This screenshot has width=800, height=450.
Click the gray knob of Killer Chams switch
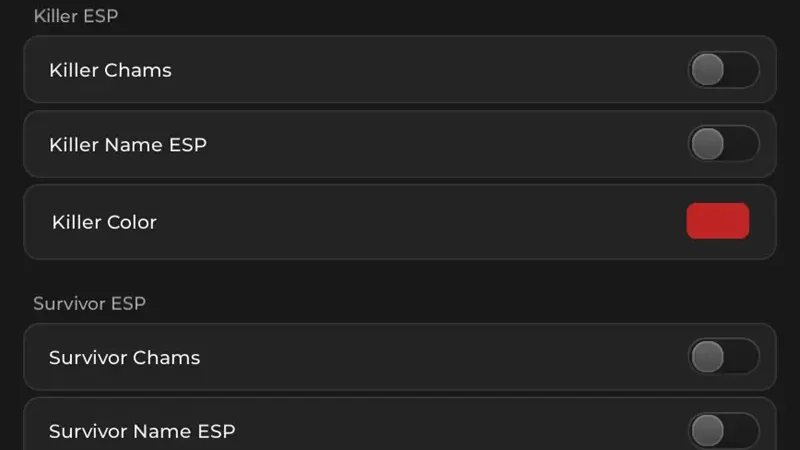708,69
